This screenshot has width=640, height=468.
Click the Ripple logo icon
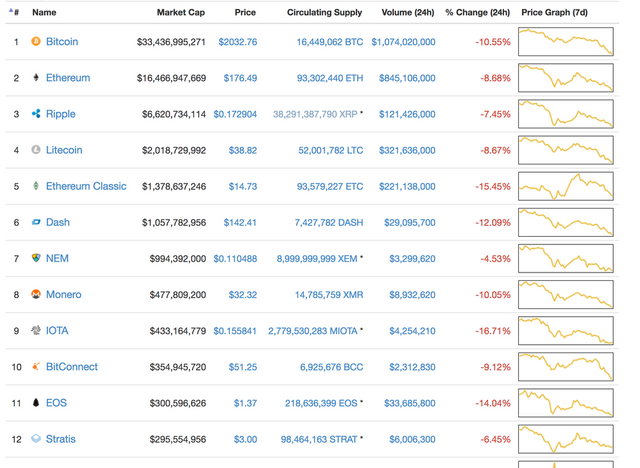[36, 114]
